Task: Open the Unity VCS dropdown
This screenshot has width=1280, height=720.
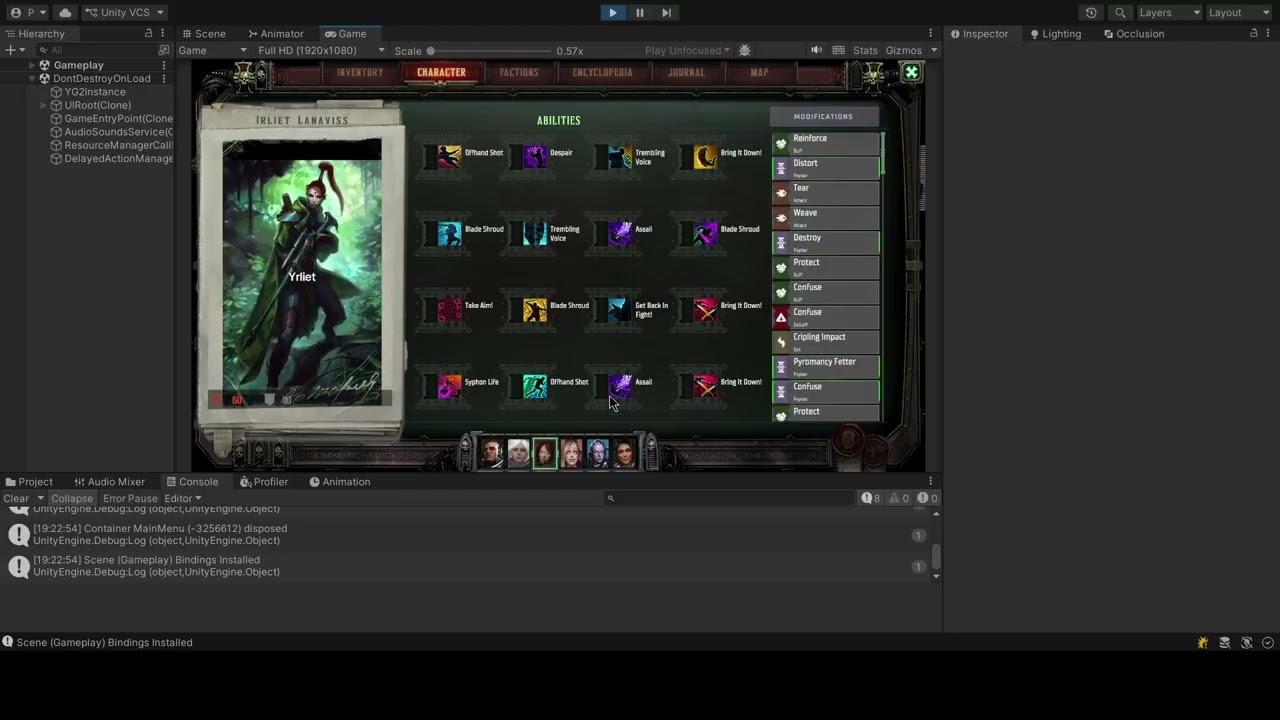Action: (x=124, y=13)
